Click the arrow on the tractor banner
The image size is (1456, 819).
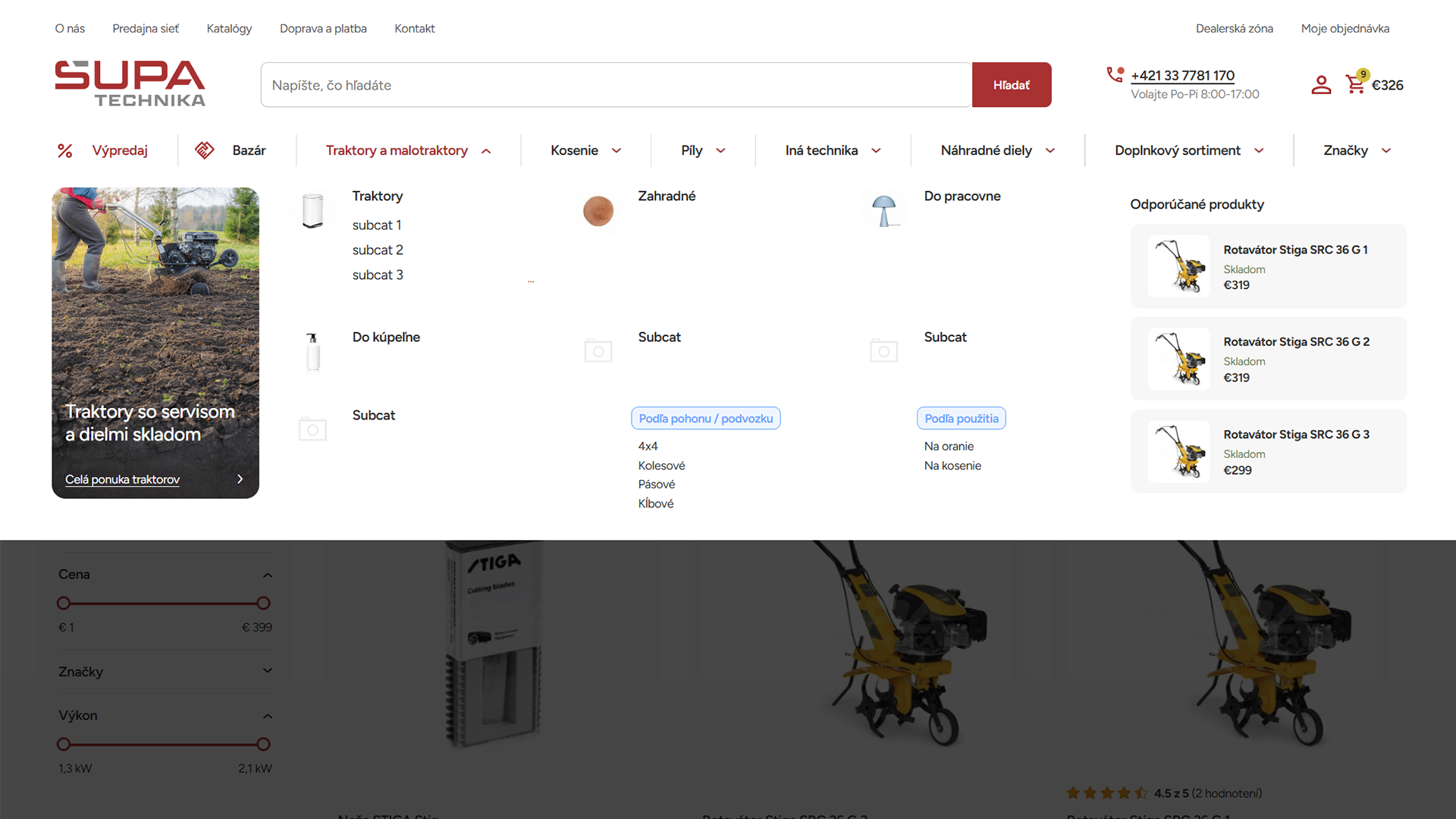240,479
